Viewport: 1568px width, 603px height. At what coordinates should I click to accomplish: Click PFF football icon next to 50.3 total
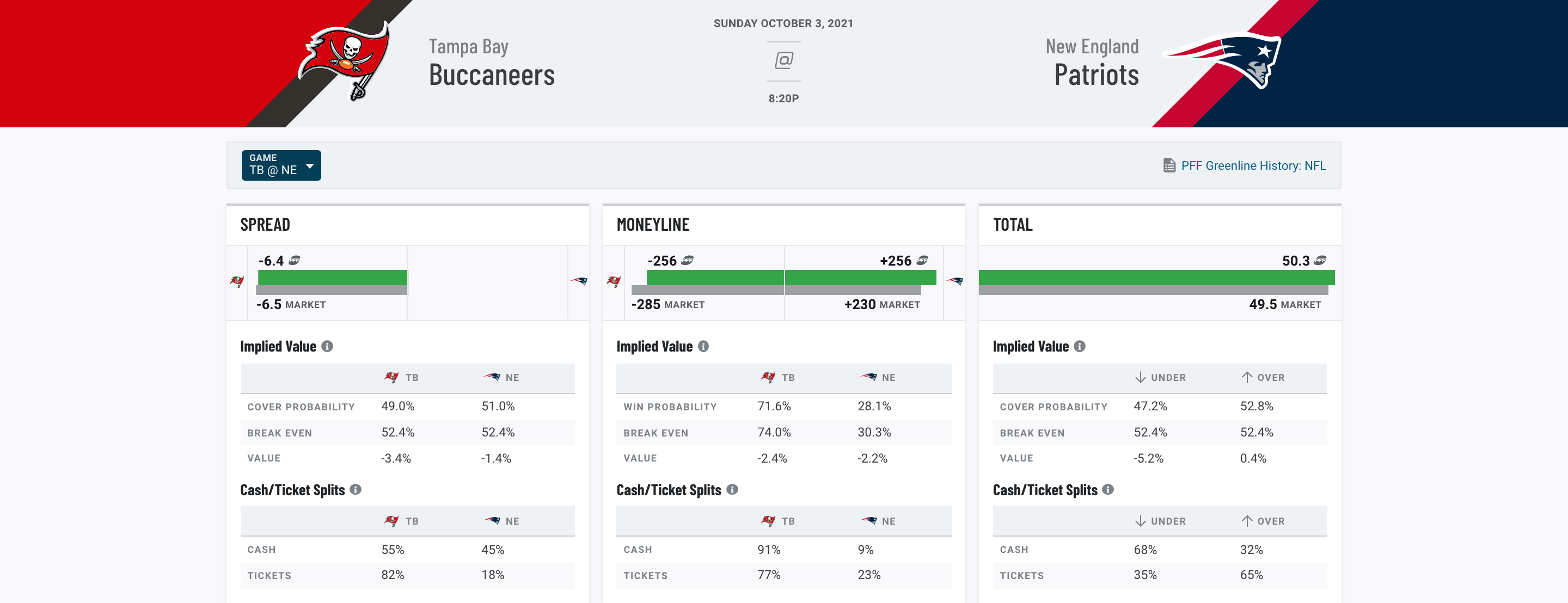coord(1320,261)
